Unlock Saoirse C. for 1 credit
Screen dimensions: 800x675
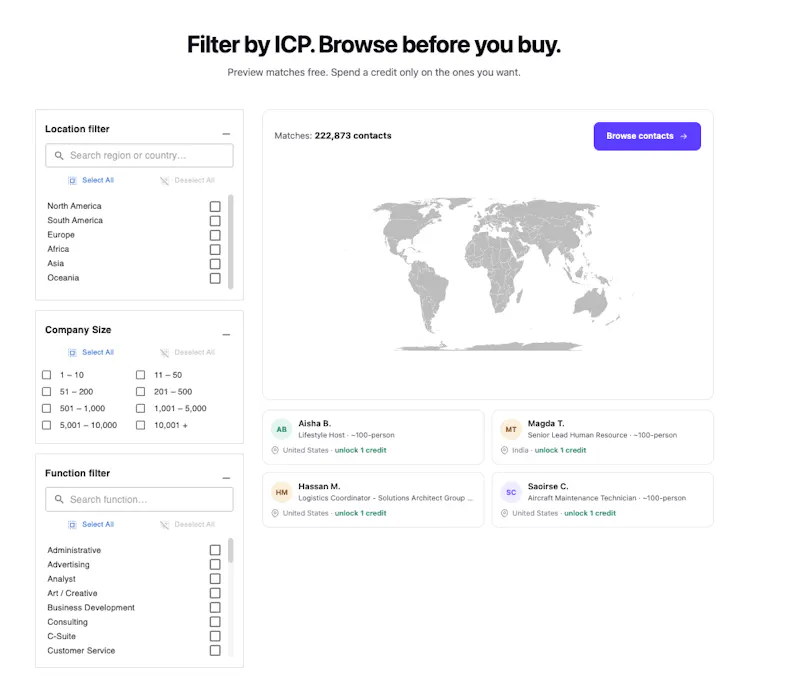click(590, 513)
